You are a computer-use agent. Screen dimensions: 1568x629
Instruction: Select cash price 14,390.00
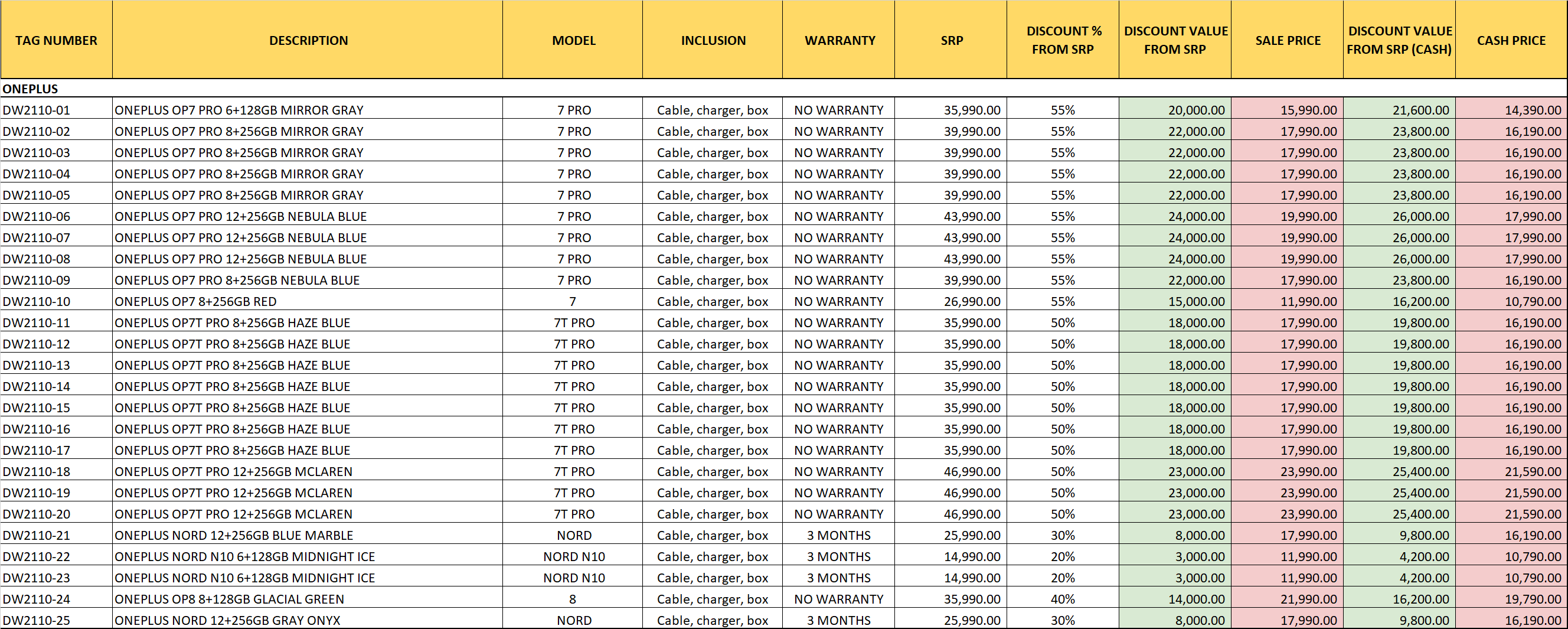1511,110
